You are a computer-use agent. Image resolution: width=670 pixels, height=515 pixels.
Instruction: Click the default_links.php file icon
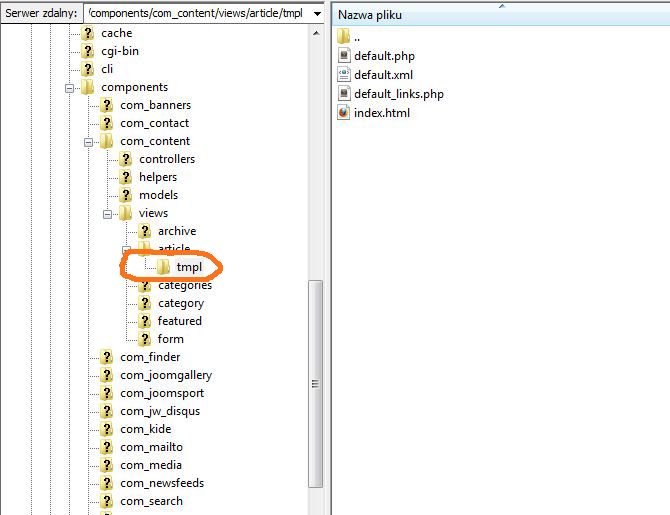(344, 94)
